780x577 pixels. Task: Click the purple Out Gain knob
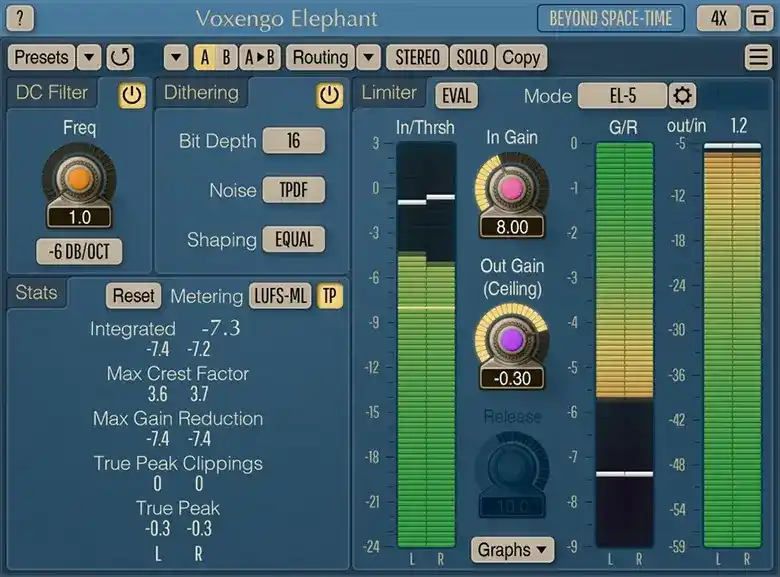pyautogui.click(x=511, y=340)
